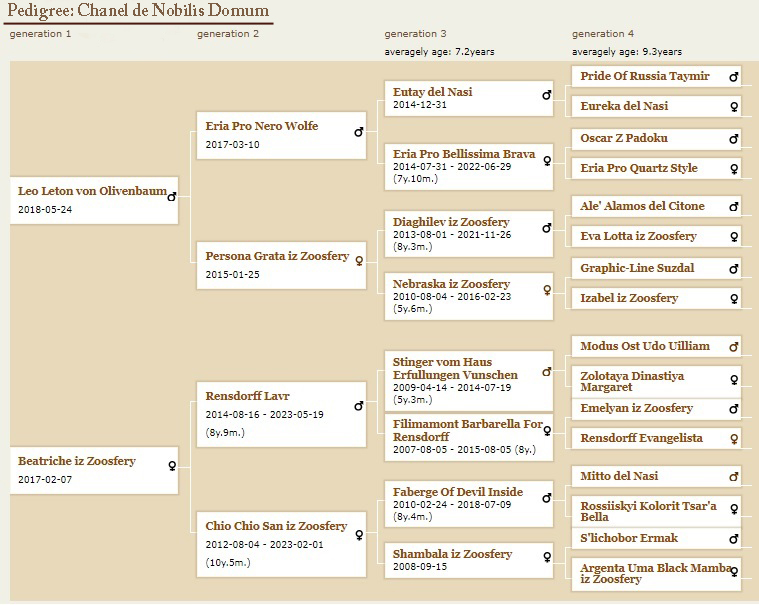Go to Graphic-Line Suzdal entry

pos(637,268)
